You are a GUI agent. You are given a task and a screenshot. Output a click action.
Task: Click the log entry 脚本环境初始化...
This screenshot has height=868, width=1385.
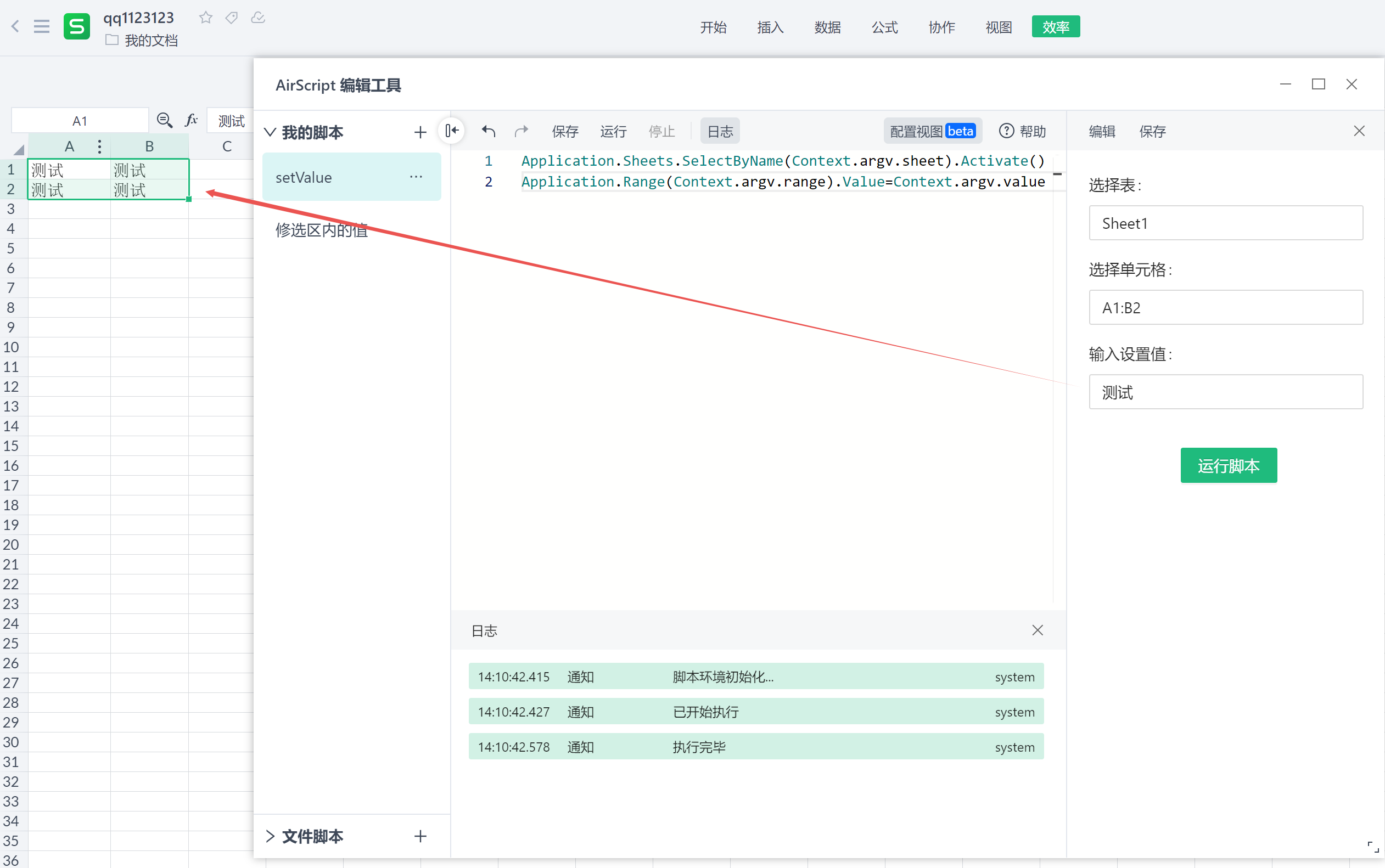point(756,677)
